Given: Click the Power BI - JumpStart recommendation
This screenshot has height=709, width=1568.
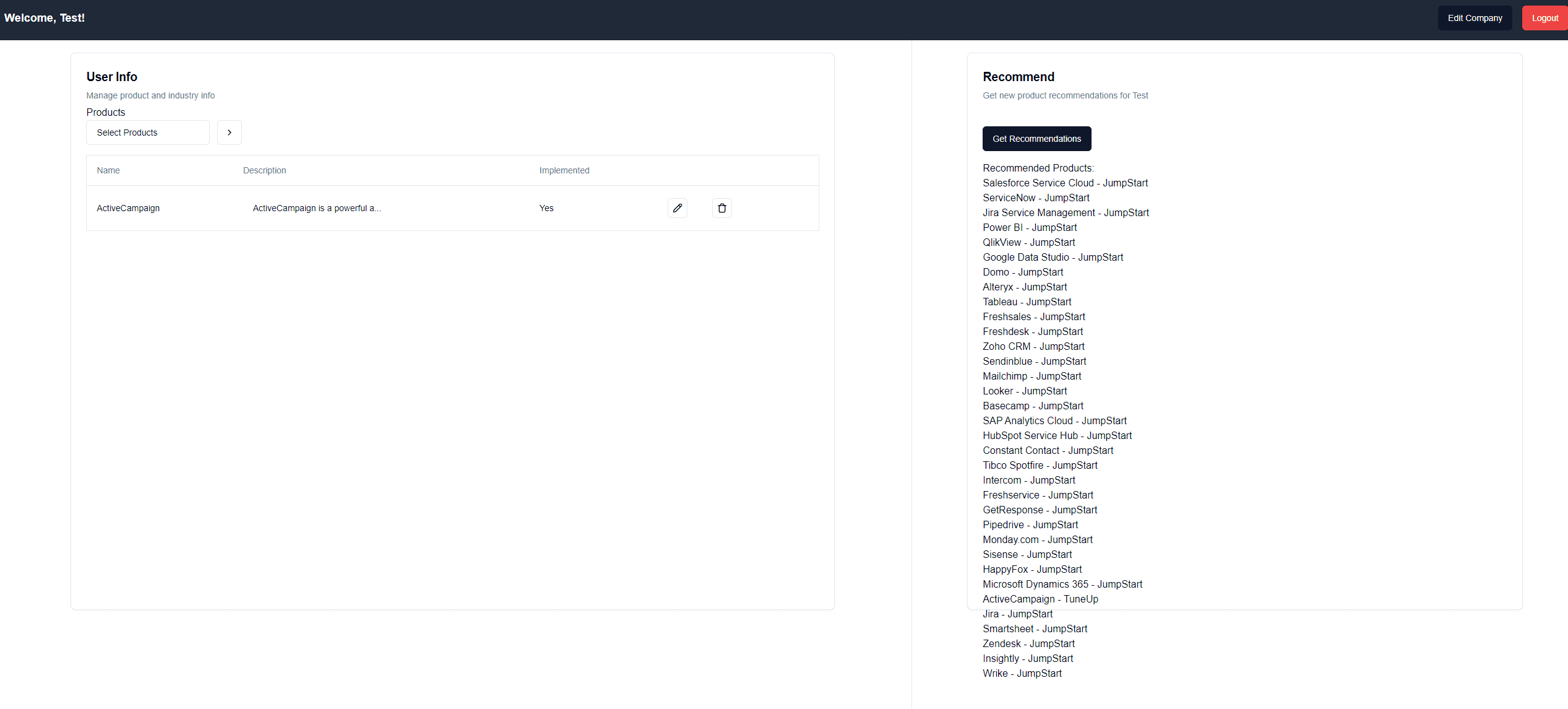Looking at the screenshot, I should (x=1029, y=228).
